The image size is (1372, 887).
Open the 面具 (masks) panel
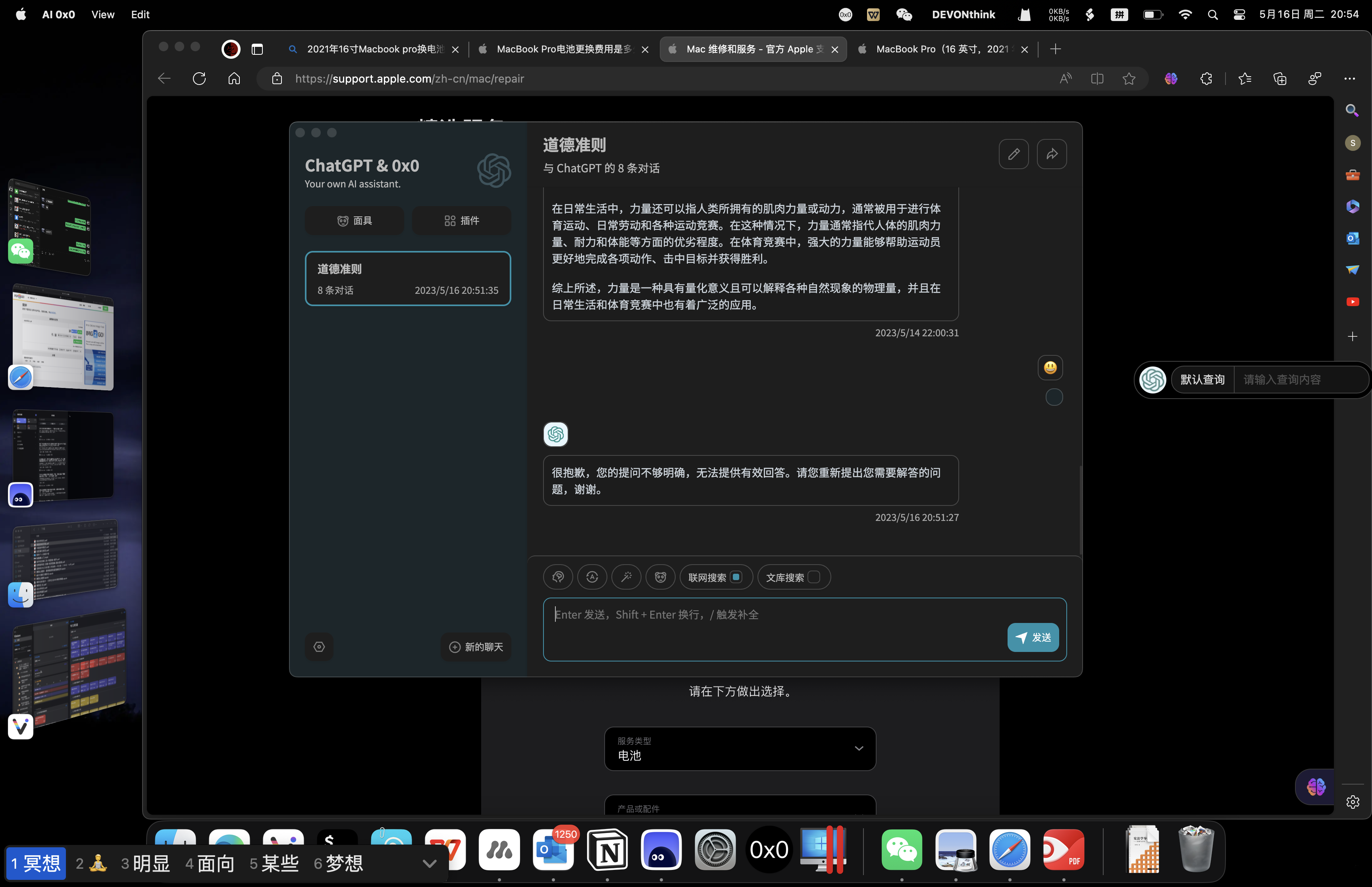point(354,220)
